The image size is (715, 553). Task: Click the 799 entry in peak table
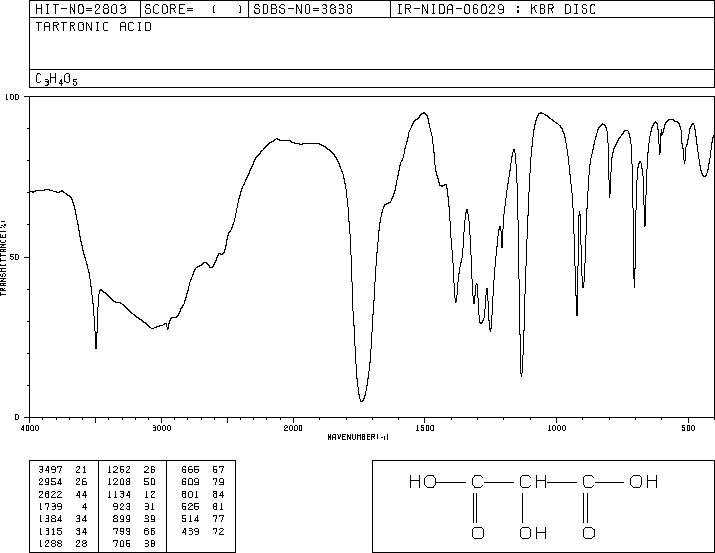(121, 532)
